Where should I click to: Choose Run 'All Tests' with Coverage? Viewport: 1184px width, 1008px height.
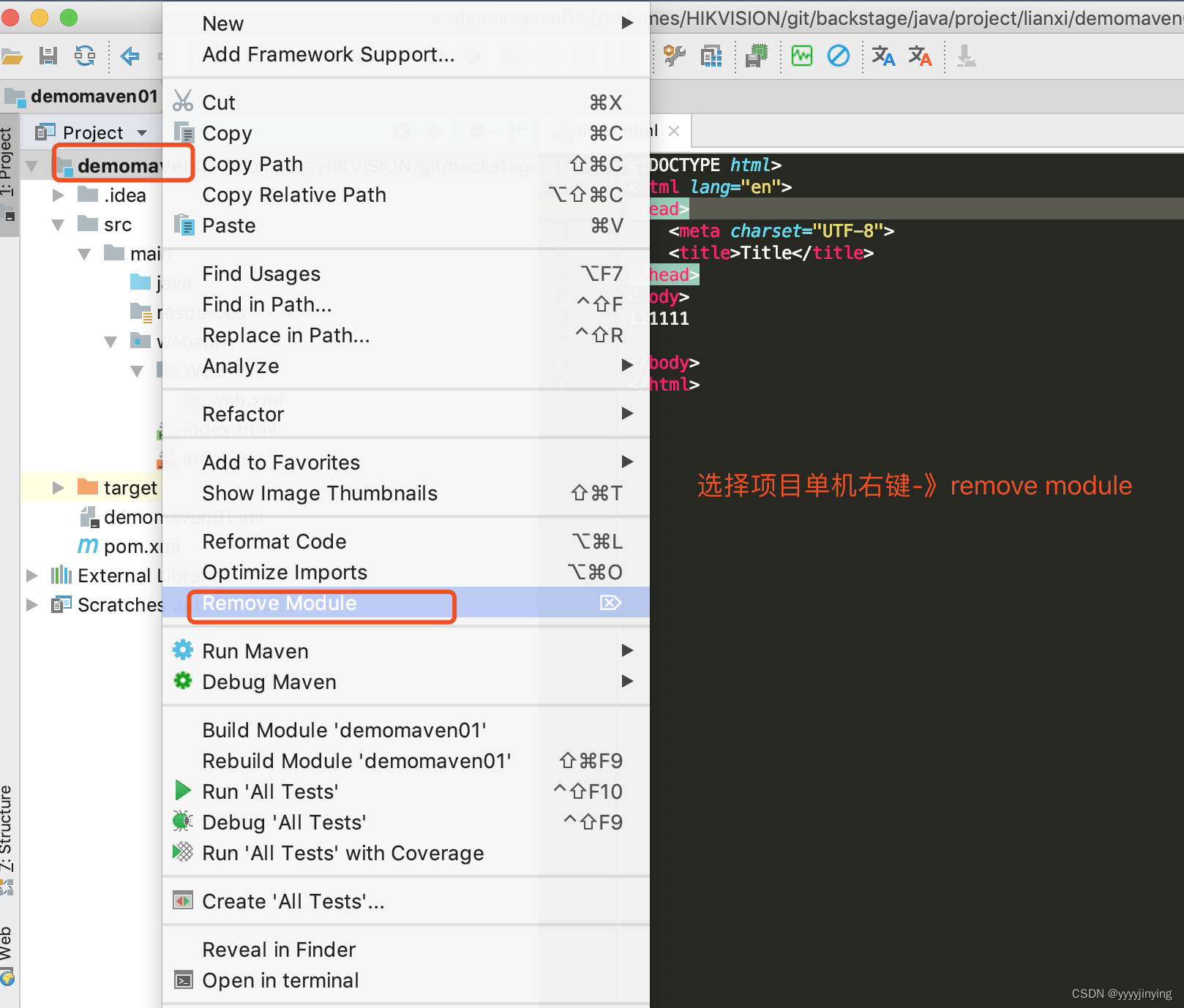coord(405,853)
